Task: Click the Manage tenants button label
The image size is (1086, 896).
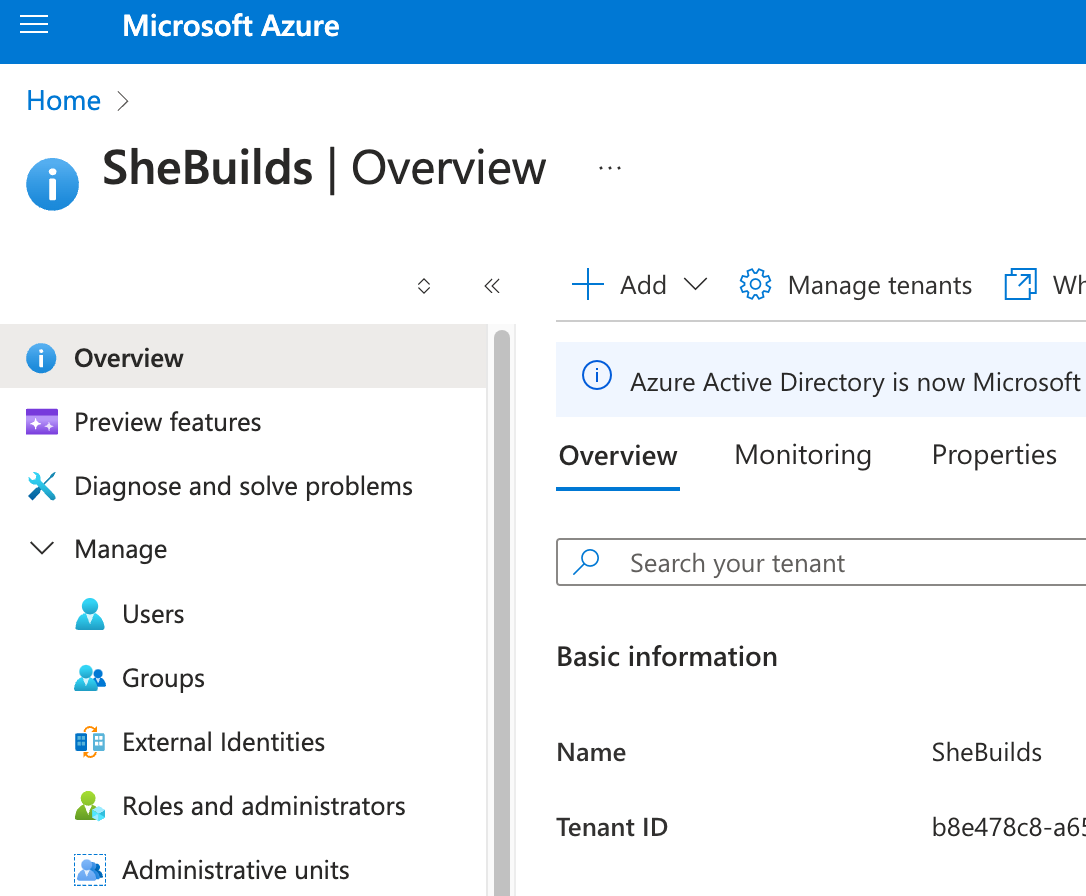Action: 880,285
